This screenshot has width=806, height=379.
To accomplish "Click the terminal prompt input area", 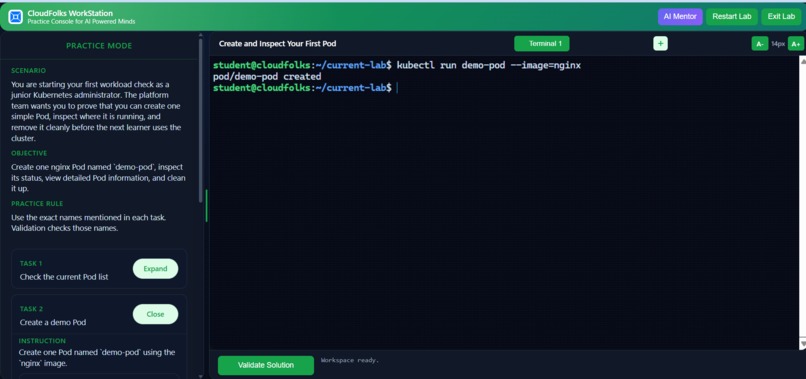I will tap(397, 88).
